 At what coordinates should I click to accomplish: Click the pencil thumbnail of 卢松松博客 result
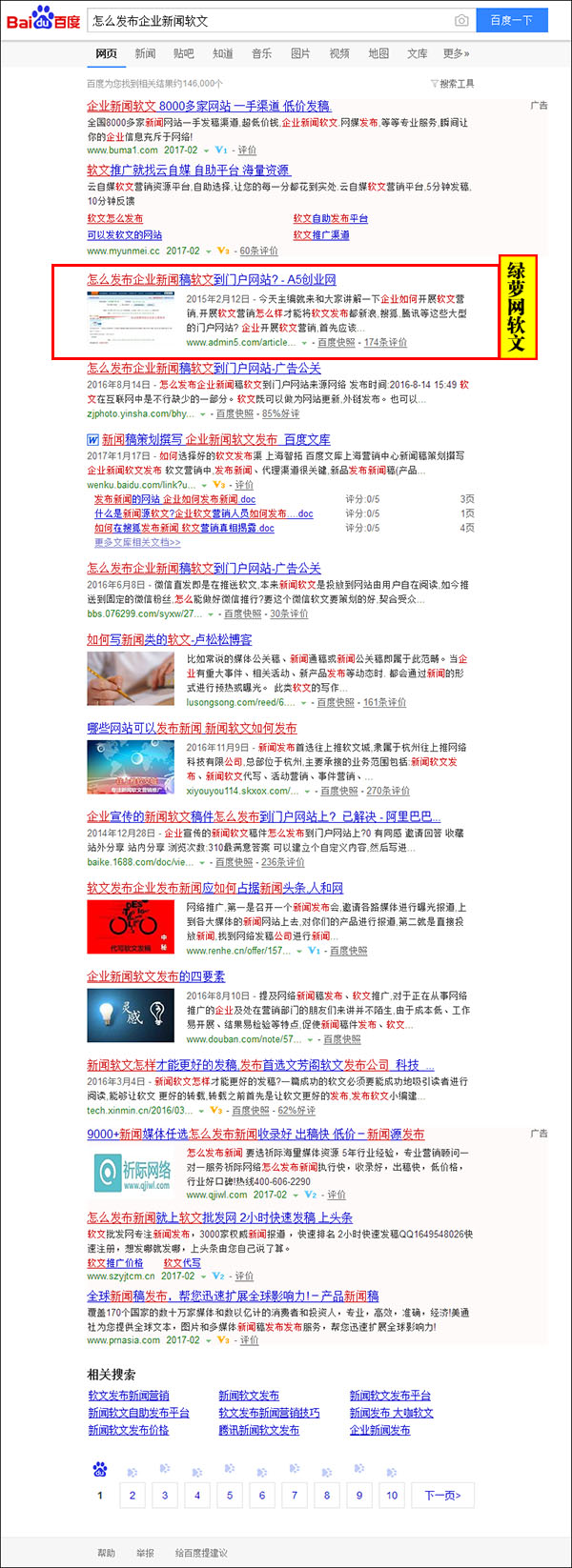(131, 677)
